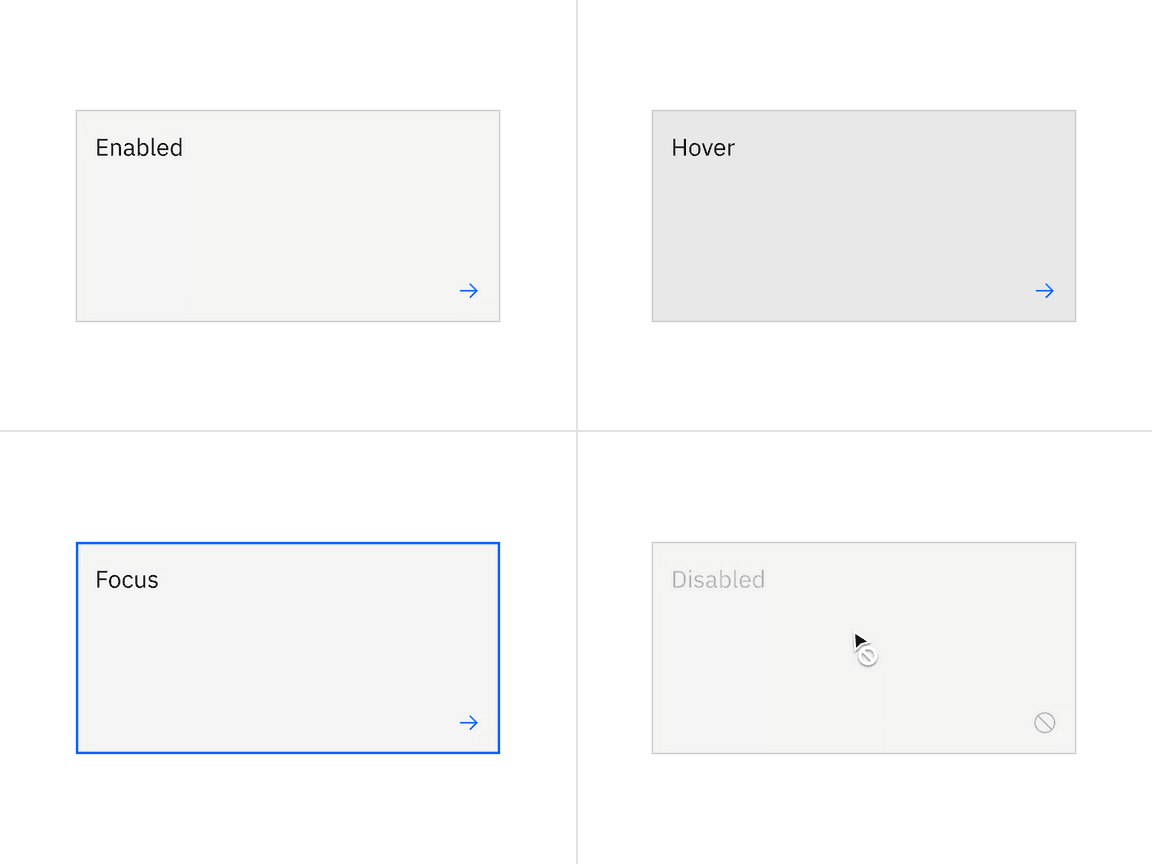Click the horizontal divider between Enabled and Focus
This screenshot has width=1152, height=864.
(x=288, y=431)
